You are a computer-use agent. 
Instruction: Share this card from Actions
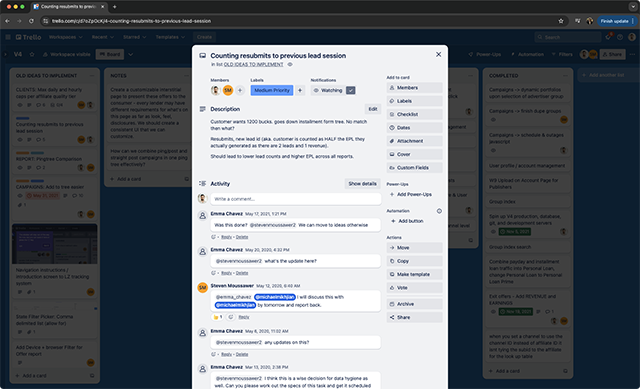click(x=414, y=317)
